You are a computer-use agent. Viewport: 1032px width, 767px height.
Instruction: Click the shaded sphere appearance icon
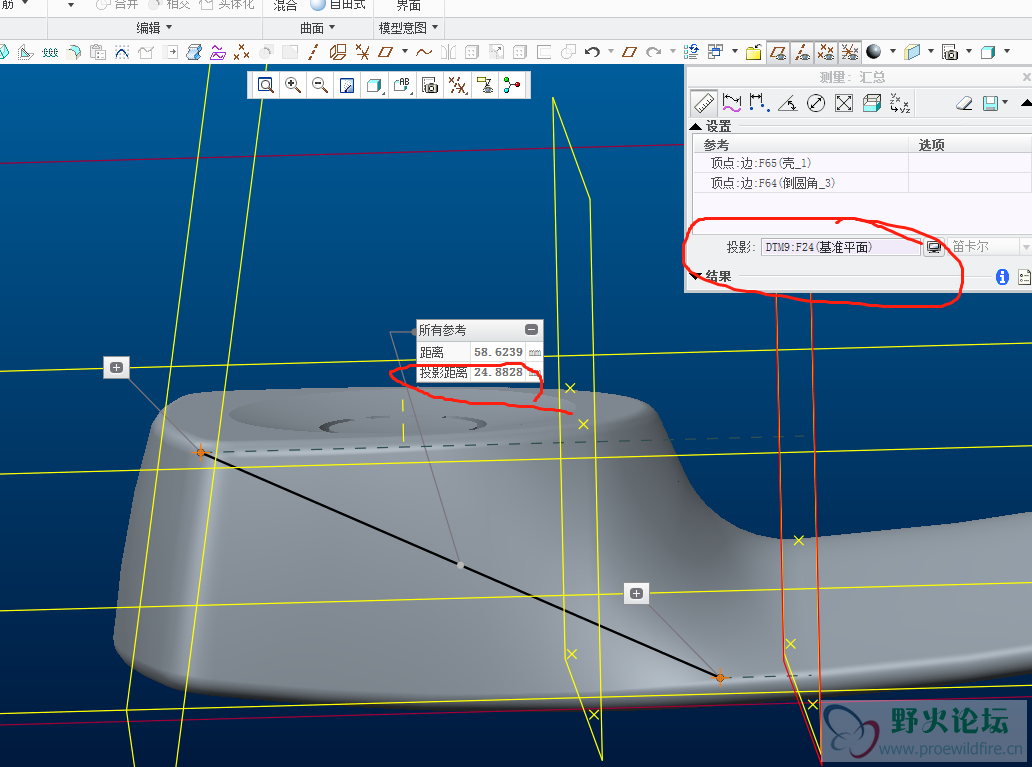pyautogui.click(x=873, y=52)
